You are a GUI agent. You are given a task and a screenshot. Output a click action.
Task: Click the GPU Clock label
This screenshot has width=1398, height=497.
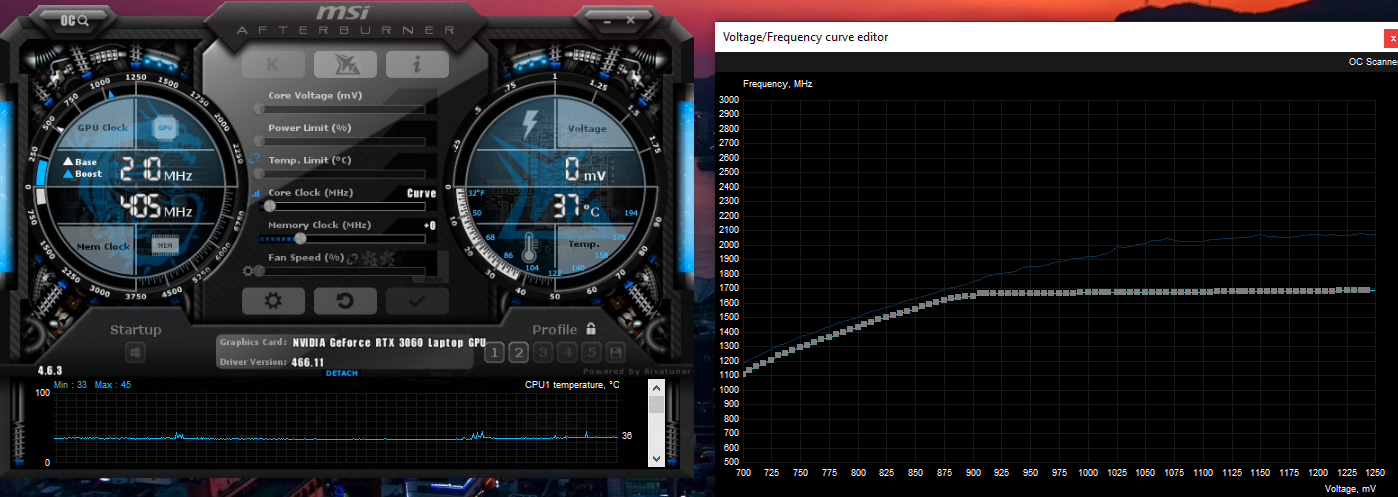click(102, 128)
